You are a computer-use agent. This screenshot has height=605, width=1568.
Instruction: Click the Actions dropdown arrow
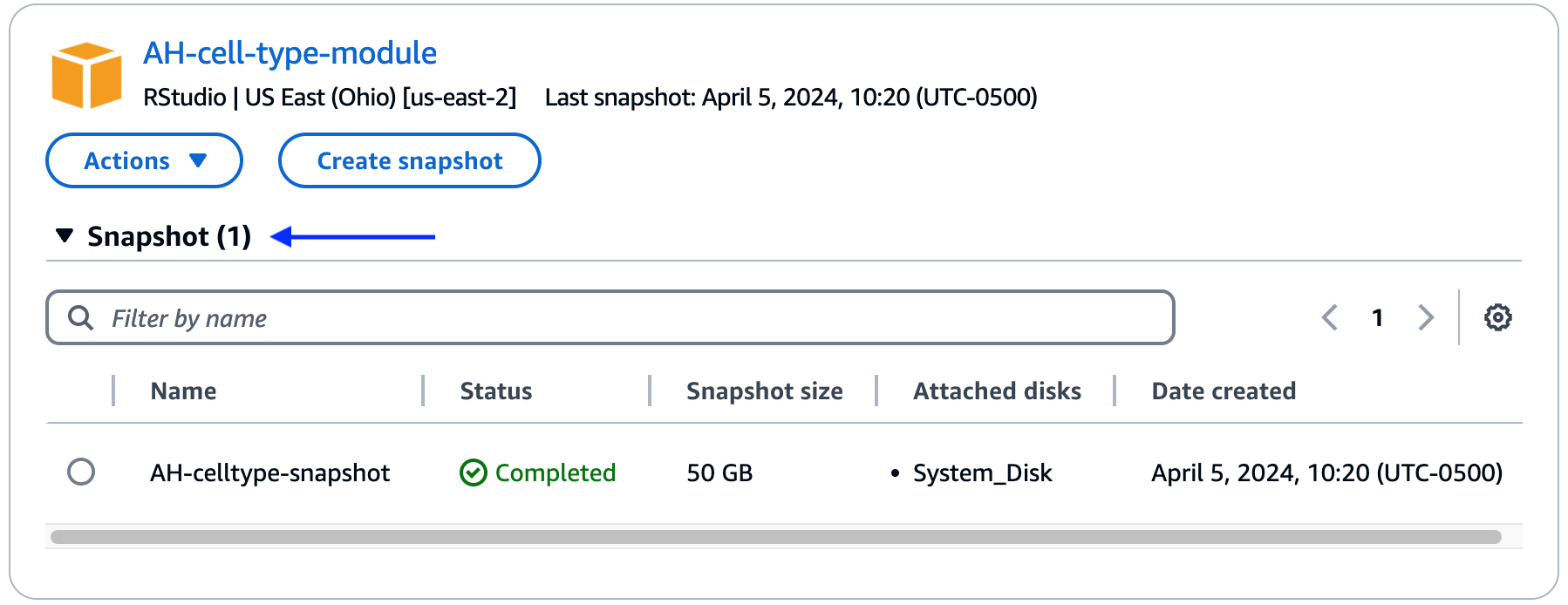(x=198, y=160)
